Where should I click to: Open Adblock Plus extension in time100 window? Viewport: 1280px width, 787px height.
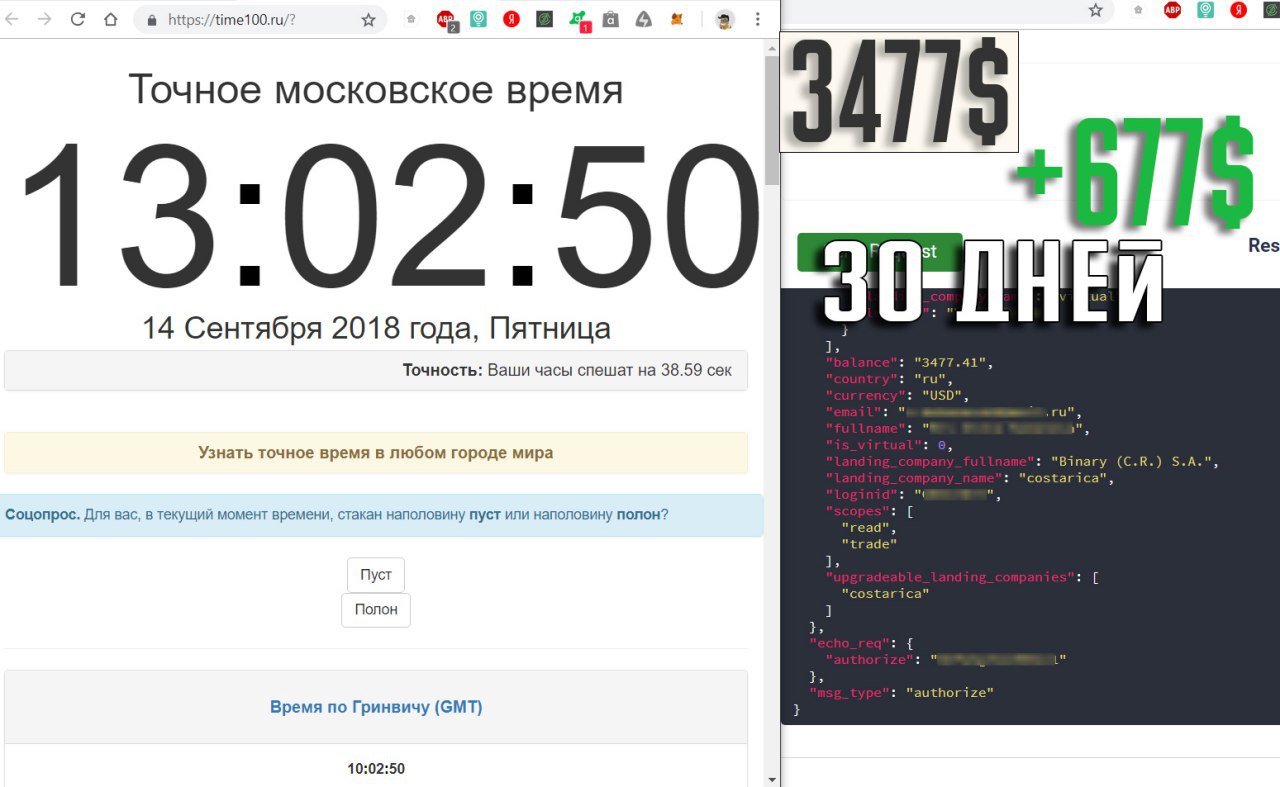point(446,20)
